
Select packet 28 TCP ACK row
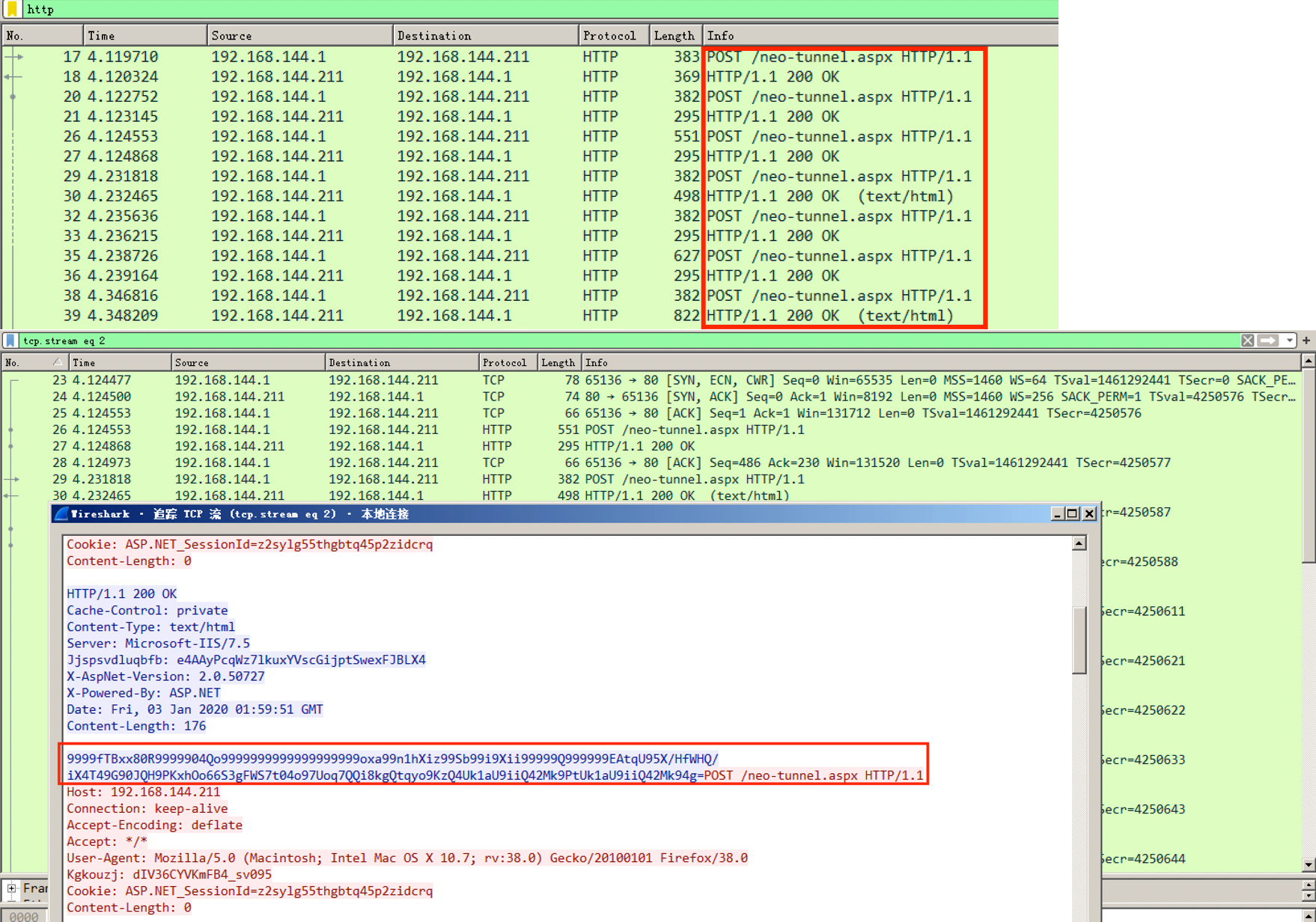click(651, 462)
